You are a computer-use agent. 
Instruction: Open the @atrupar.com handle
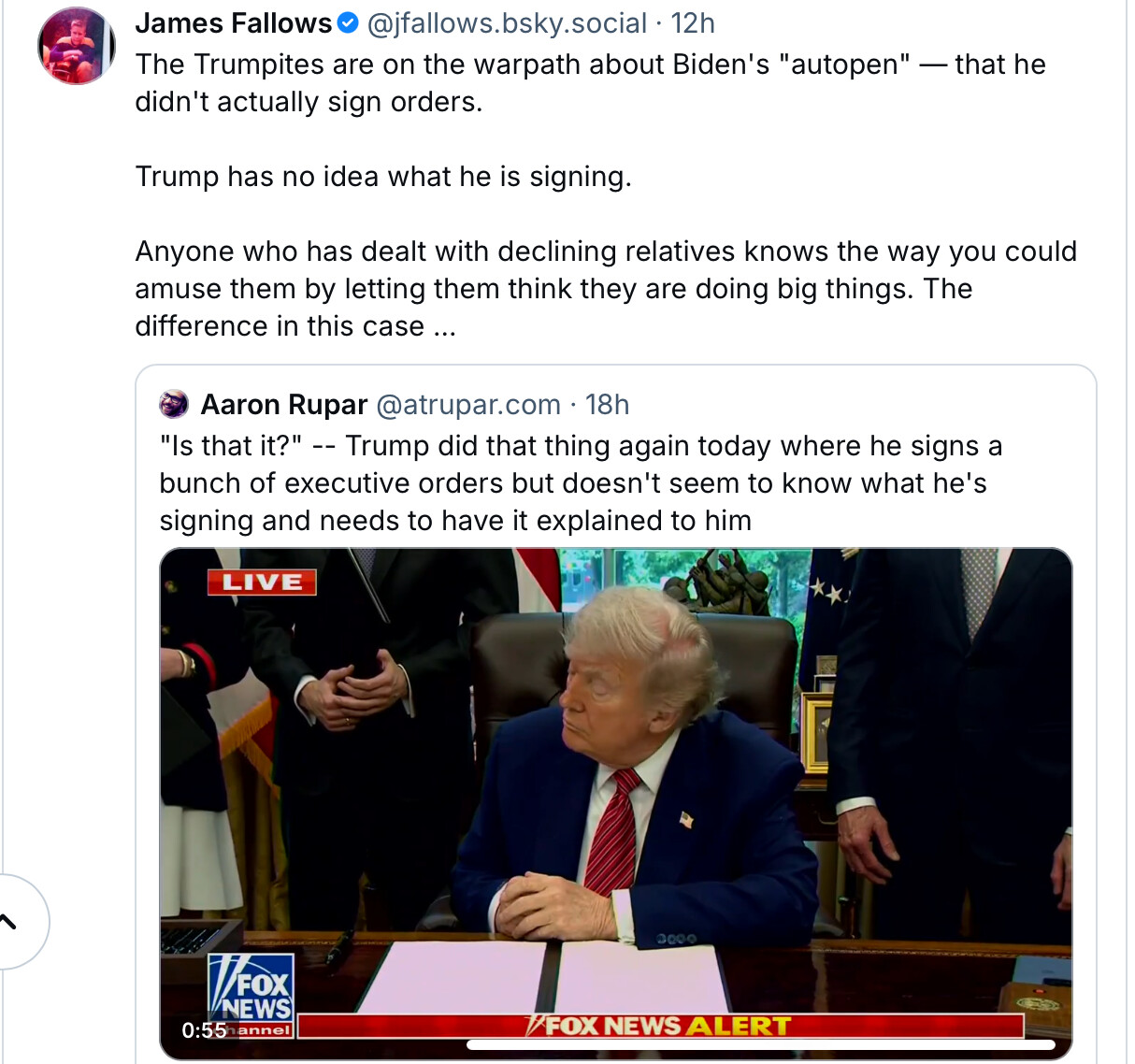tap(468, 404)
